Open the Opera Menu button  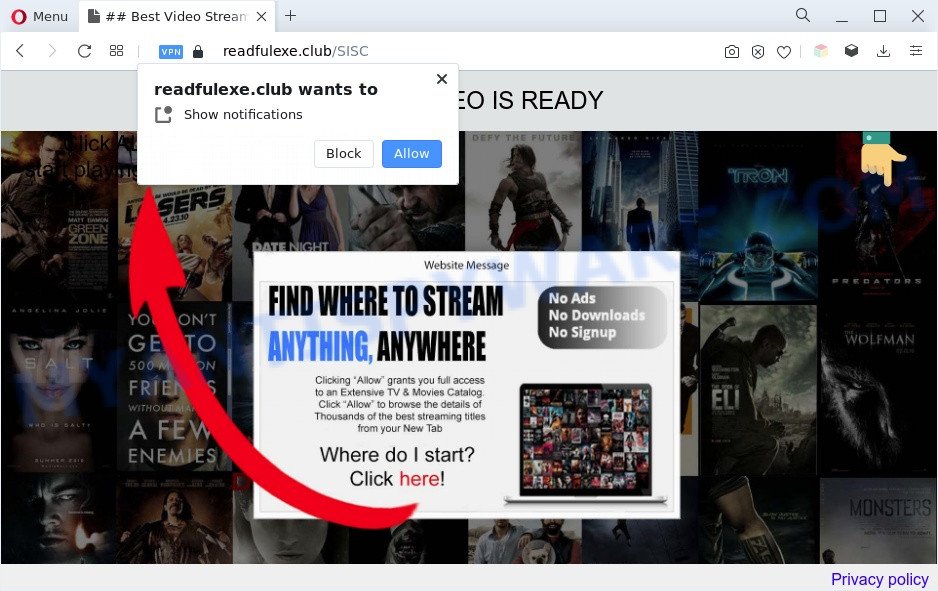point(39,17)
